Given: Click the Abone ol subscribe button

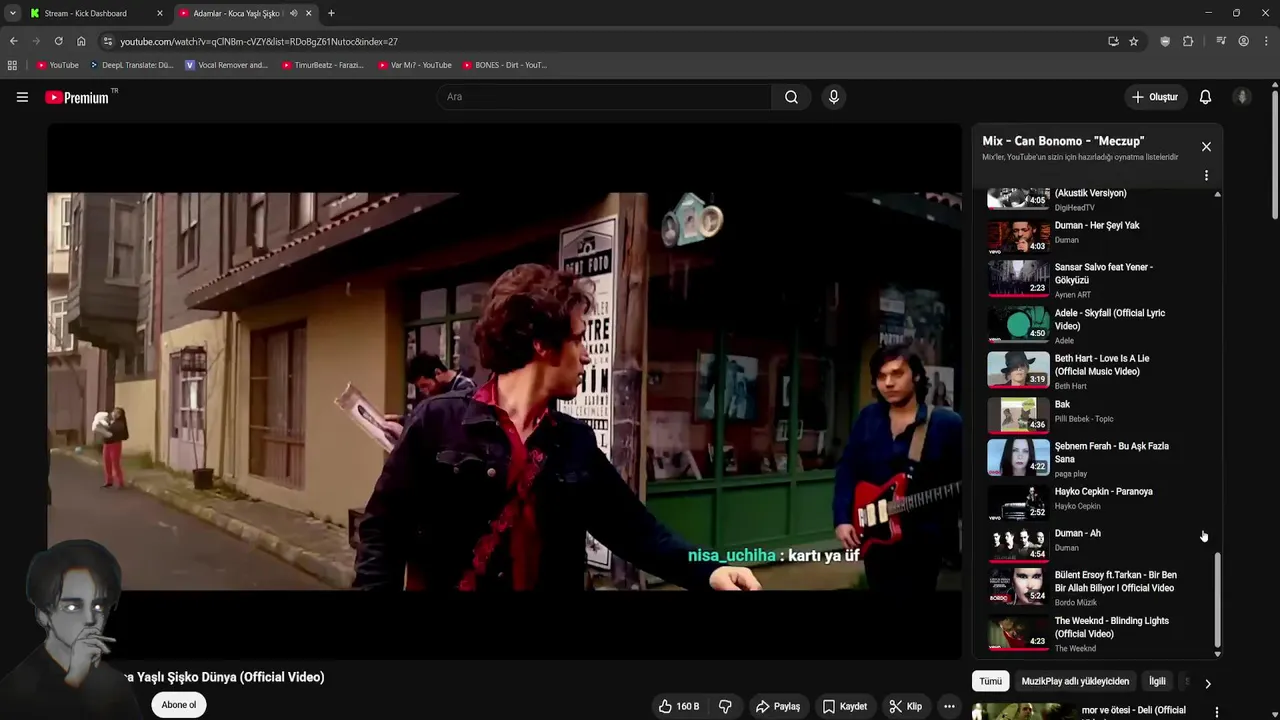Looking at the screenshot, I should (179, 705).
